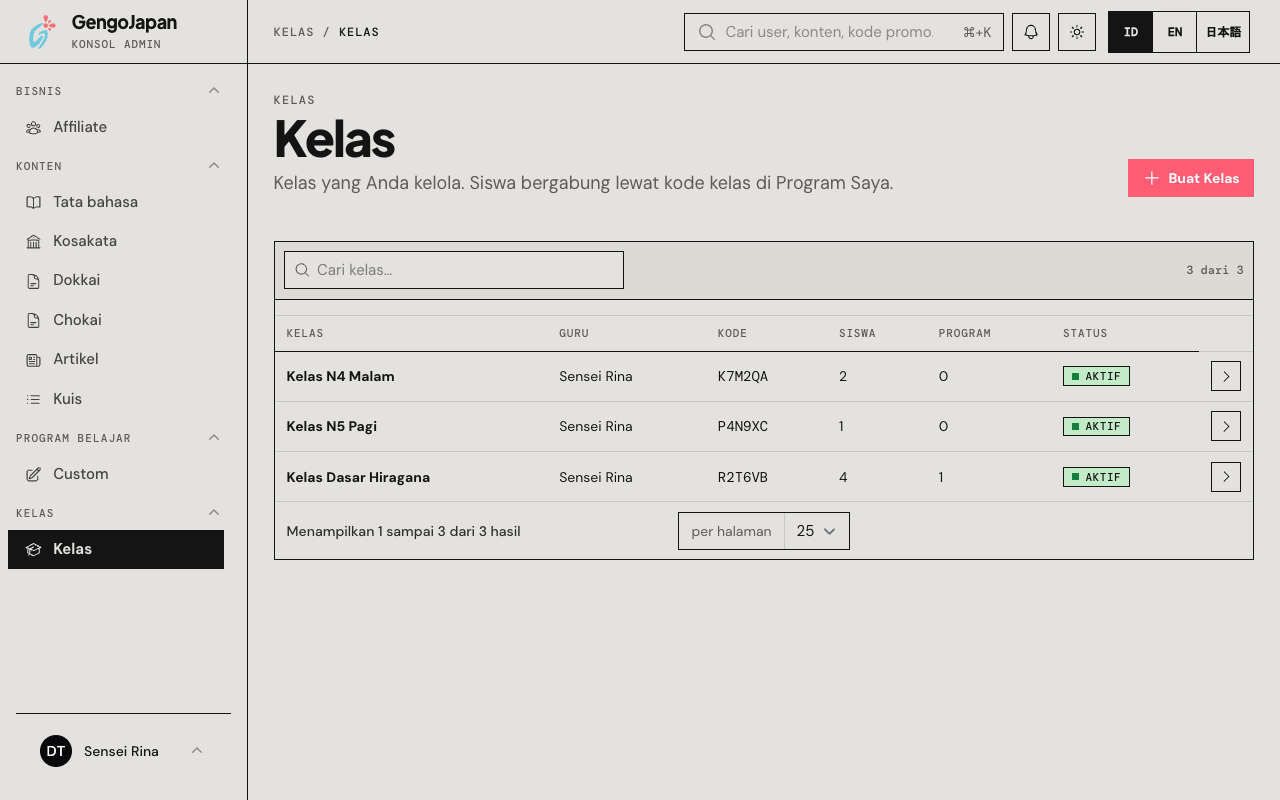Collapse the Konten sidebar section
Image resolution: width=1280 pixels, height=800 pixels.
[214, 166]
